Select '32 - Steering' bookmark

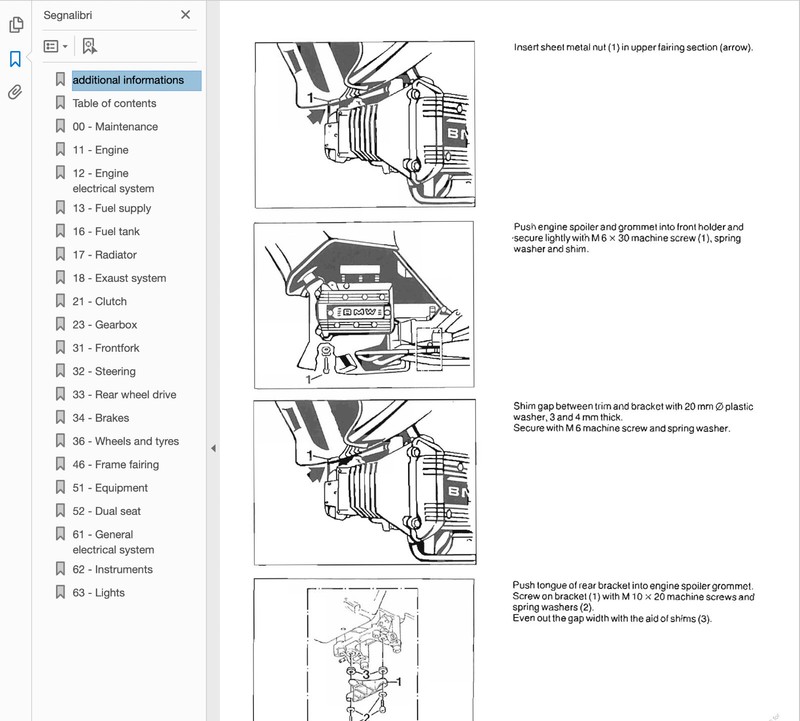point(104,371)
